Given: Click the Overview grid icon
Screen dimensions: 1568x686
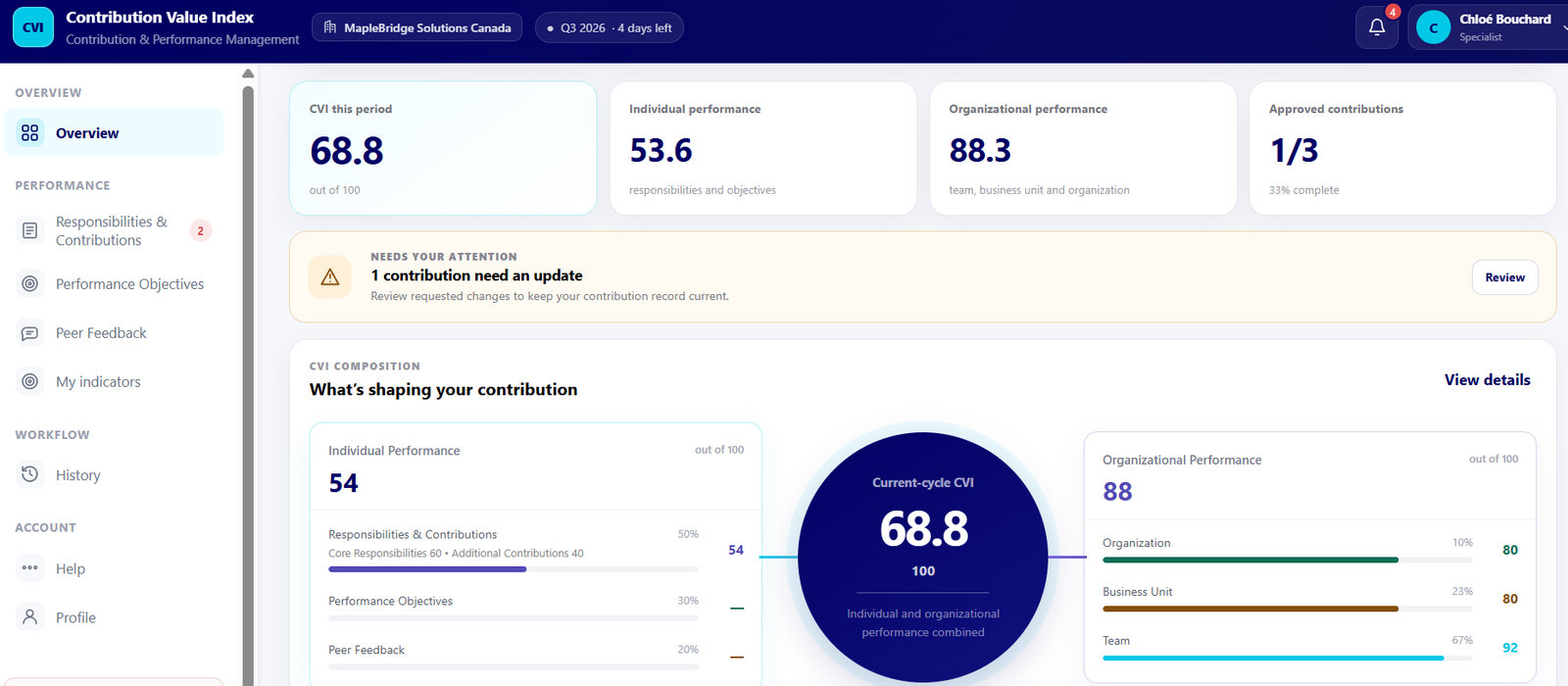Looking at the screenshot, I should pyautogui.click(x=30, y=133).
